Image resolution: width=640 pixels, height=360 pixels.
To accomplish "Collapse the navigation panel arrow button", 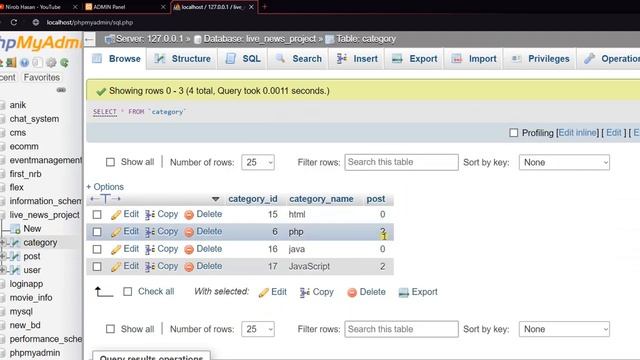I will coord(89,40).
